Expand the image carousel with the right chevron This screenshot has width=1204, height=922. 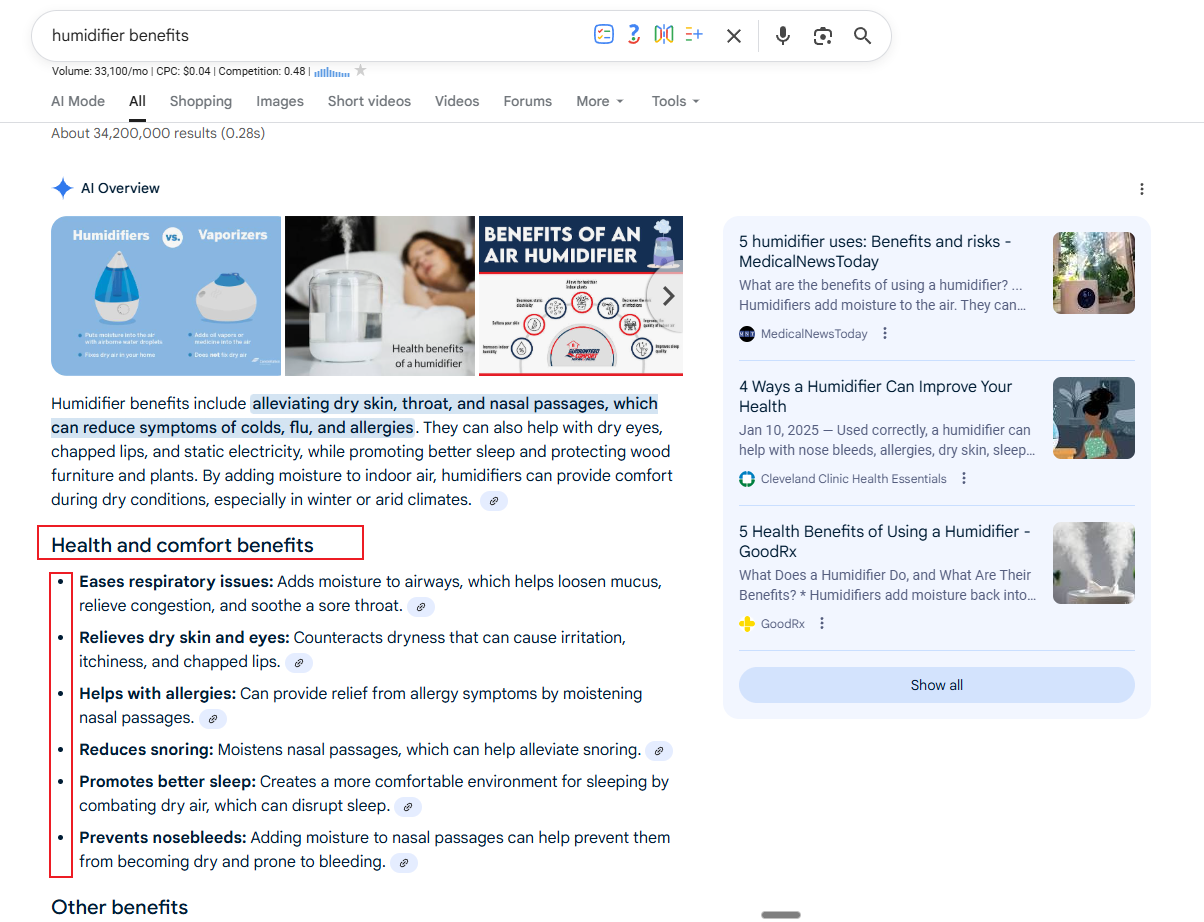pos(668,295)
